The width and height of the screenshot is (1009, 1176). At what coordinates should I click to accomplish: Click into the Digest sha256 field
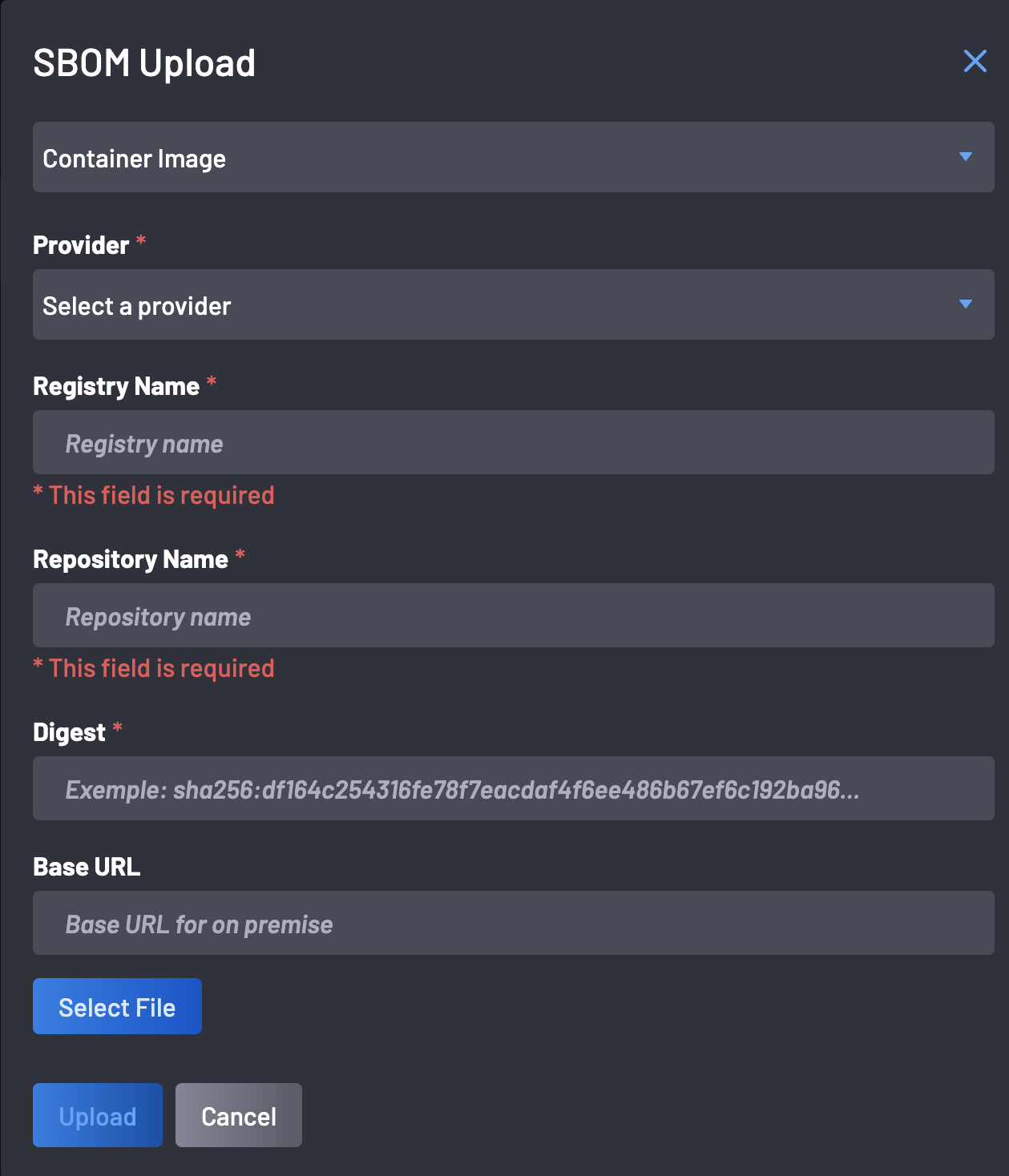[x=513, y=788]
